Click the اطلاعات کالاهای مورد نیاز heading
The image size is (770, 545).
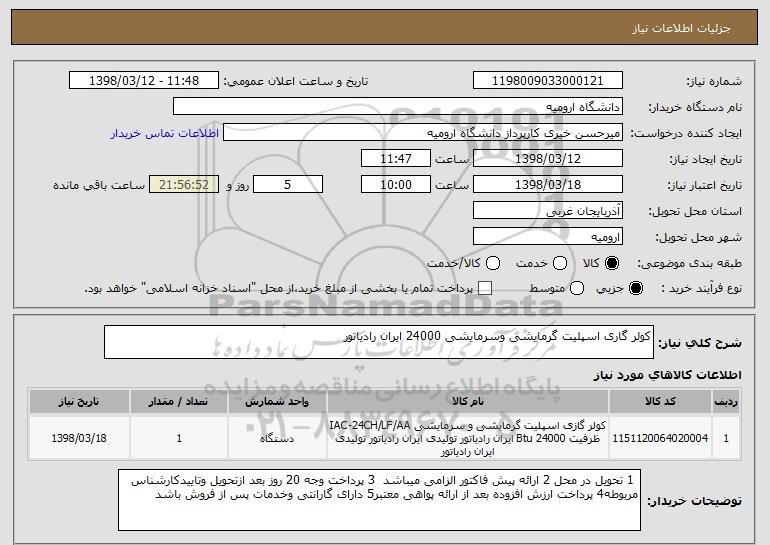pyautogui.click(x=667, y=375)
